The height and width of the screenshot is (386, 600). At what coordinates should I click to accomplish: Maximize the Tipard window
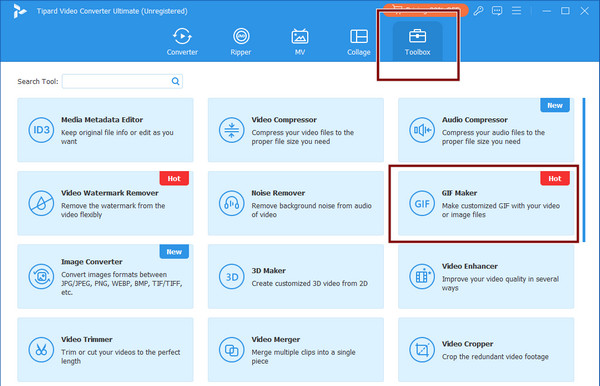click(x=565, y=11)
